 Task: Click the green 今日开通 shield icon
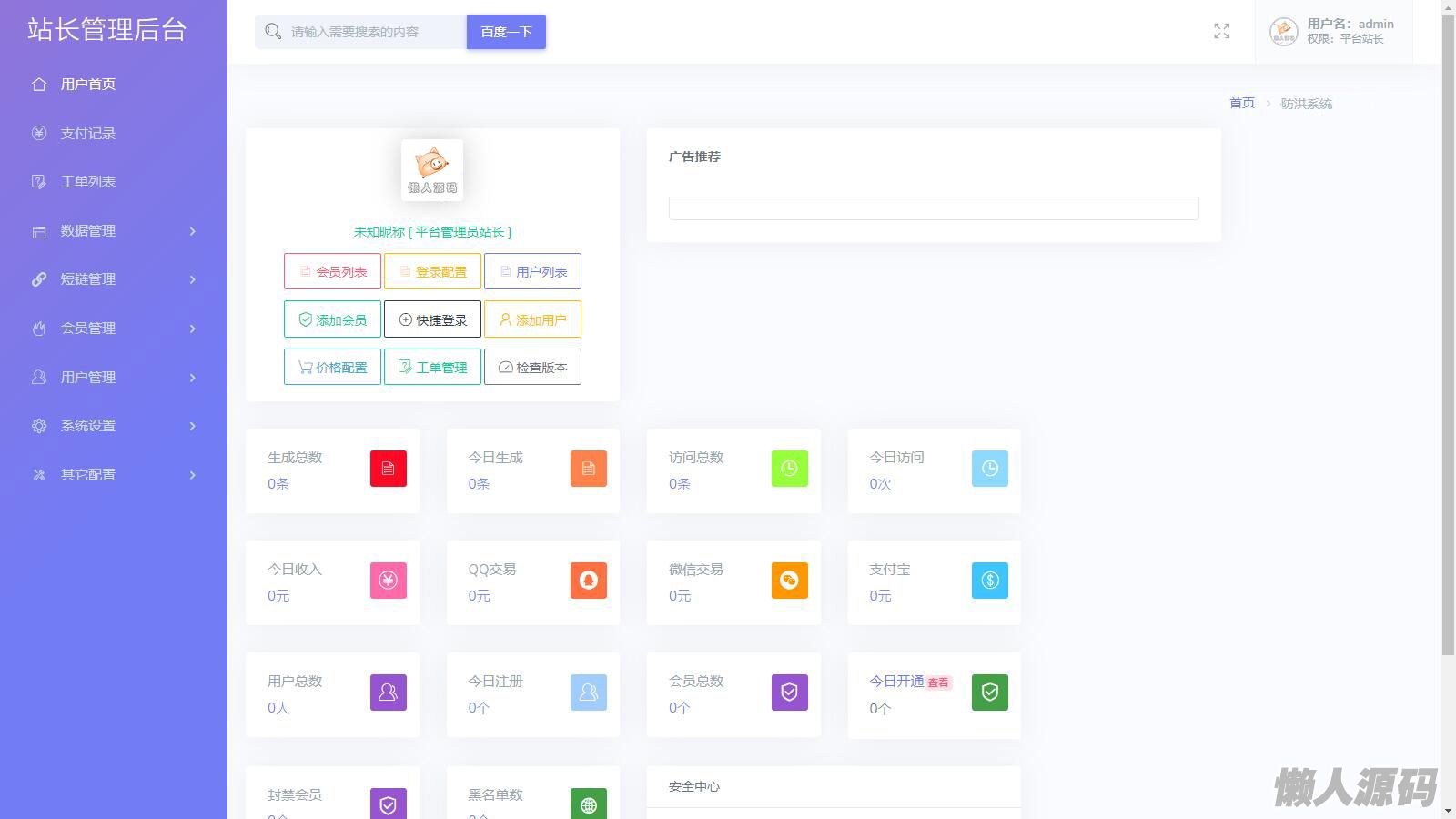point(989,693)
